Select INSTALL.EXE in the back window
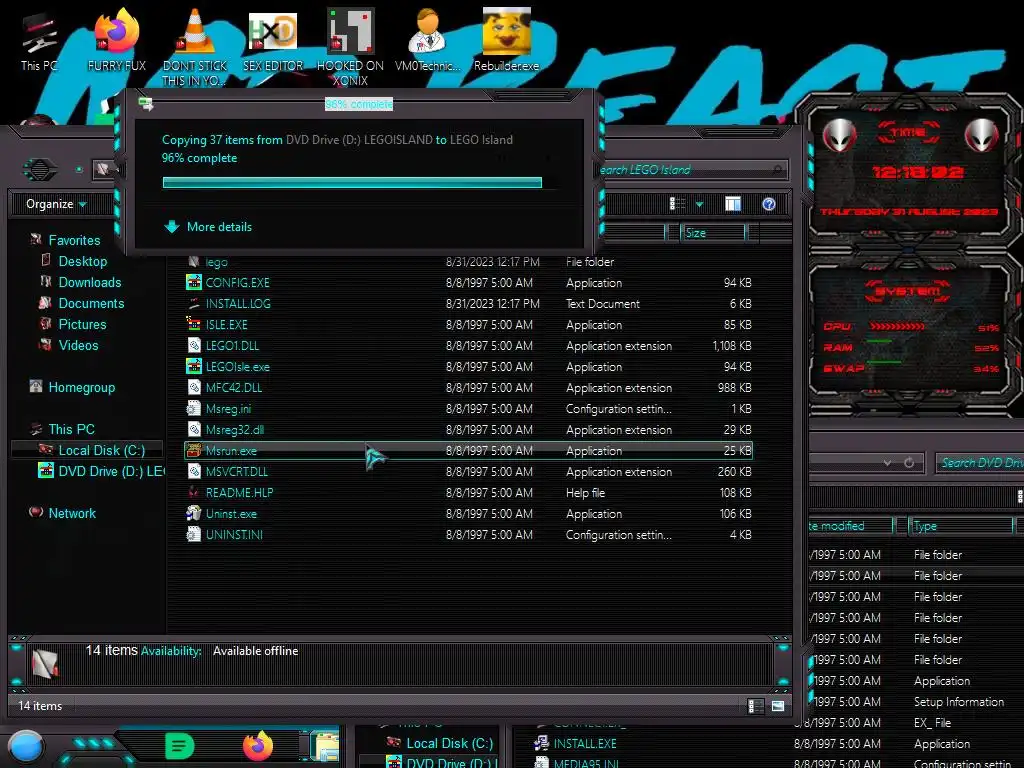Screen dimensions: 1024x768 (584, 743)
